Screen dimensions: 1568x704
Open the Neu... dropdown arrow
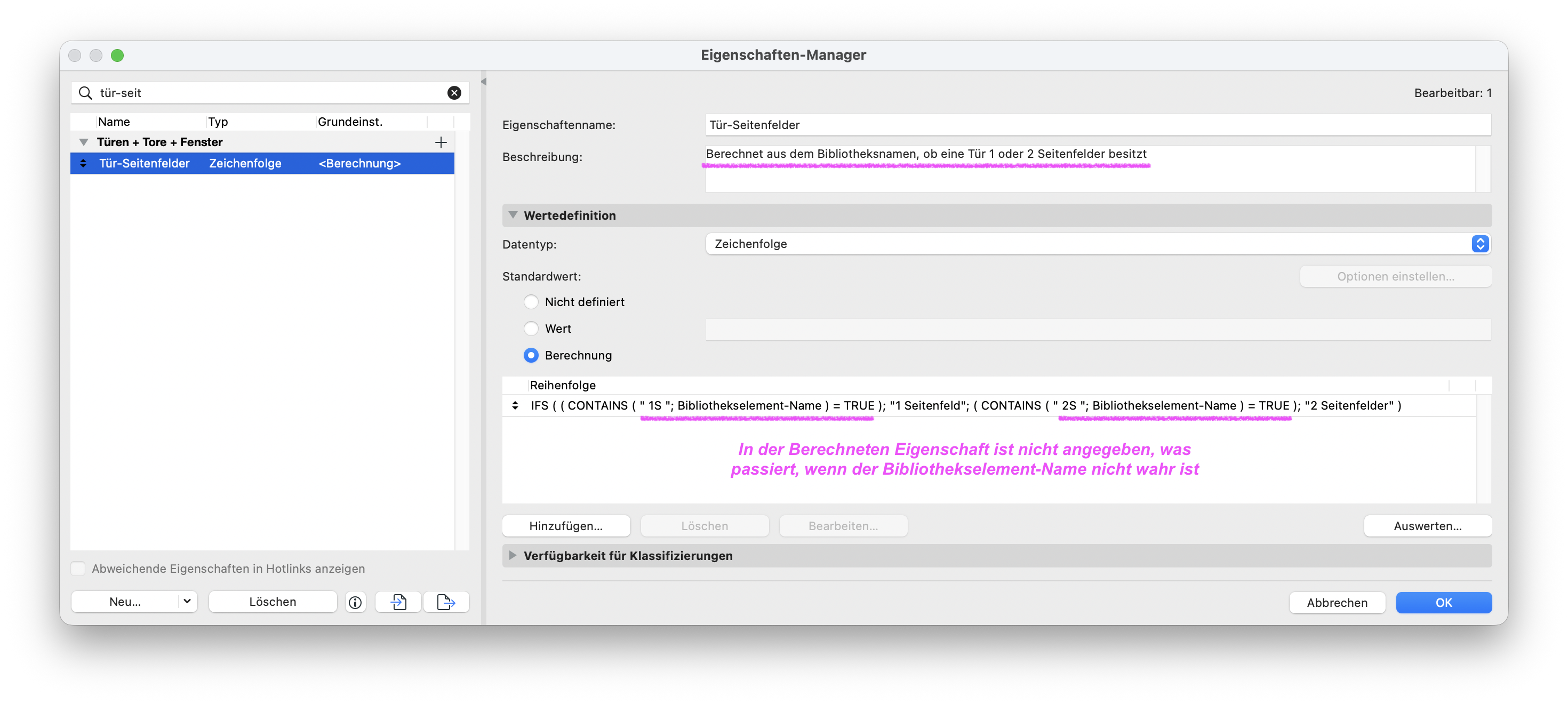click(x=188, y=602)
